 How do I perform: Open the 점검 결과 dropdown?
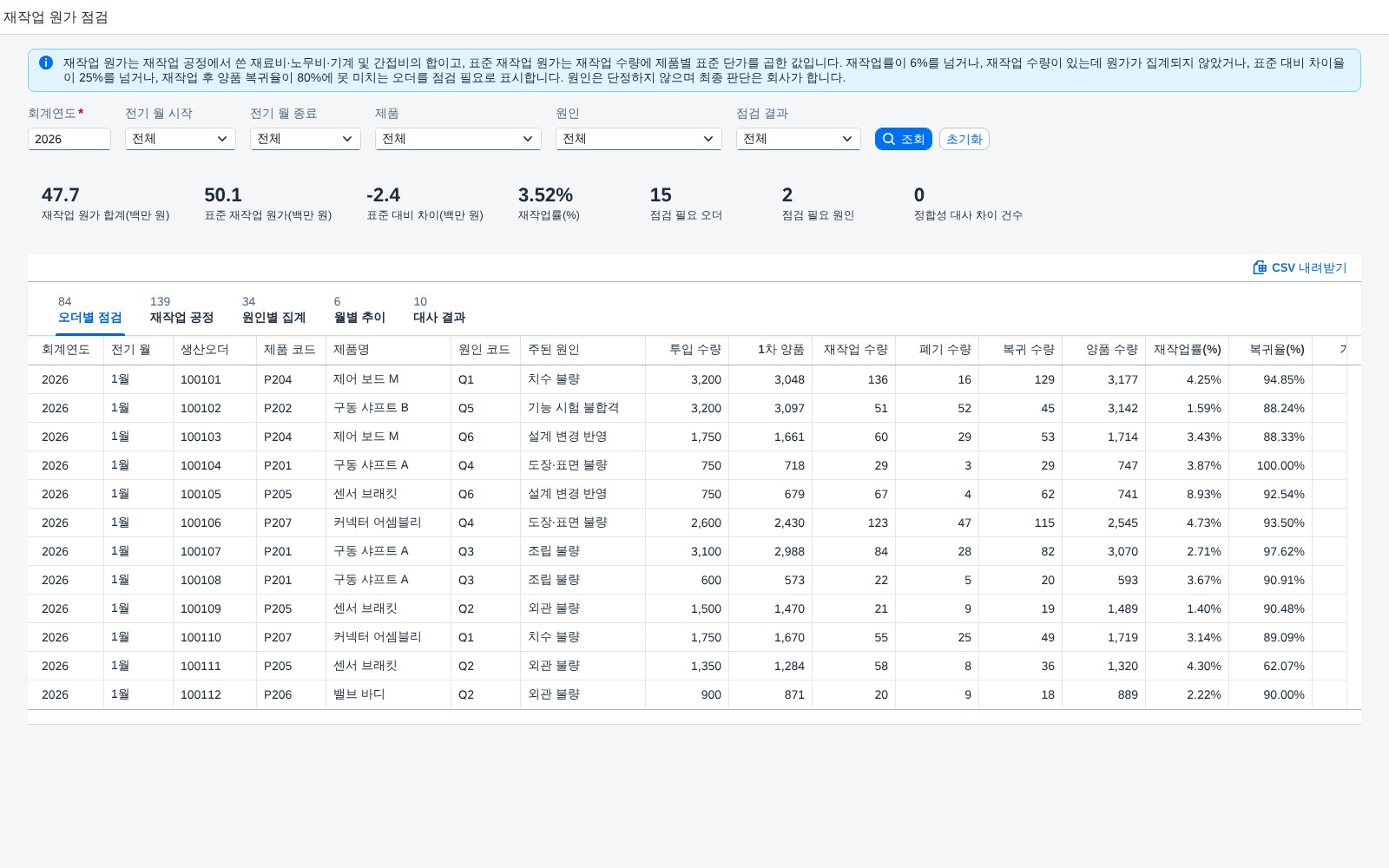pyautogui.click(x=799, y=139)
